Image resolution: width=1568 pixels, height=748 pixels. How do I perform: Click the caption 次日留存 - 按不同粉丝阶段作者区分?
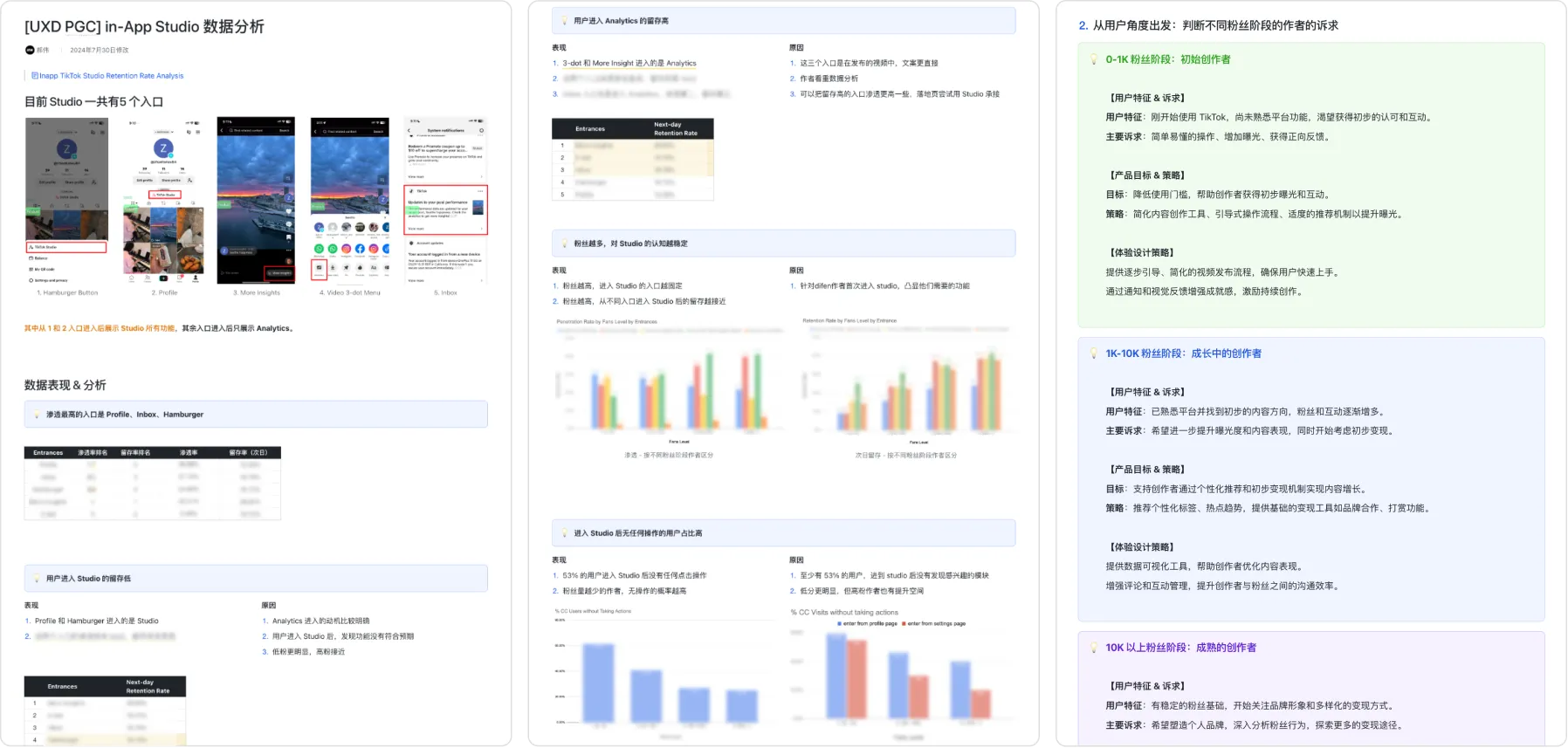[906, 456]
